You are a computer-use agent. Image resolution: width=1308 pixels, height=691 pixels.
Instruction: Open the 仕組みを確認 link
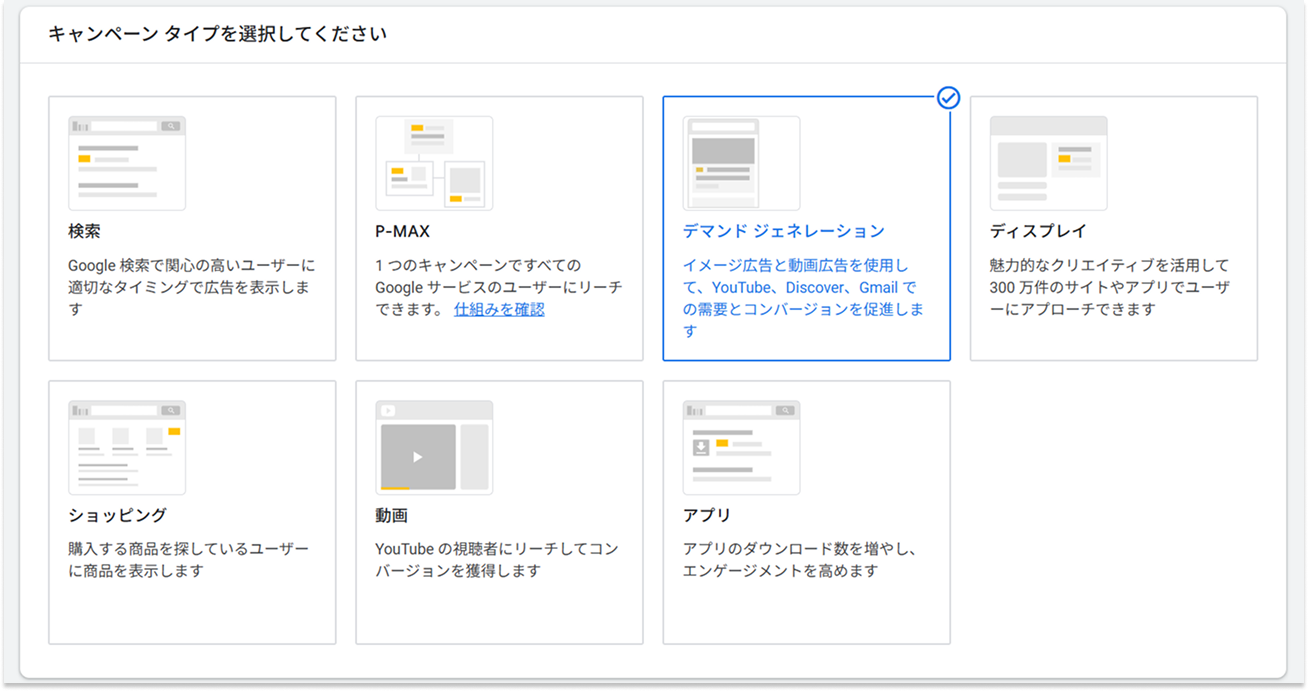(x=499, y=310)
